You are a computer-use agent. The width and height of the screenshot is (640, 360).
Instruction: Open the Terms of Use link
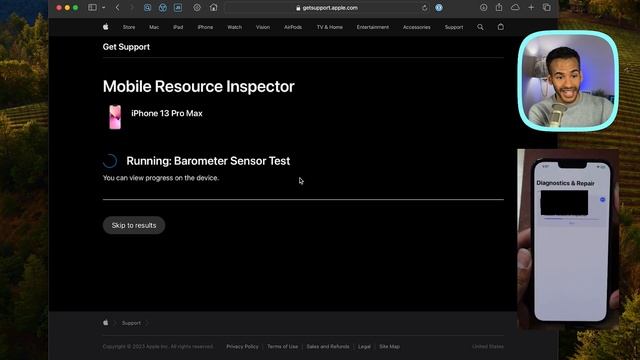coord(282,347)
